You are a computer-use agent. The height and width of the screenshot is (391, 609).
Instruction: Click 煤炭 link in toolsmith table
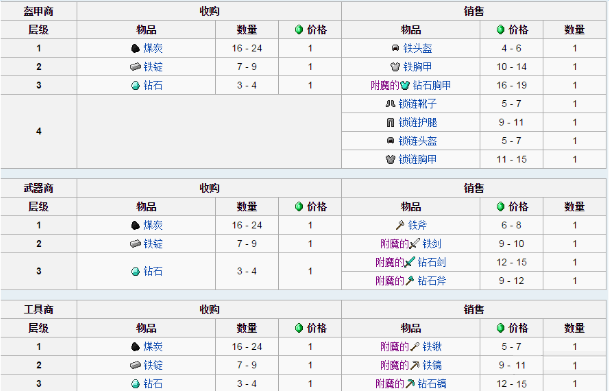(x=153, y=347)
